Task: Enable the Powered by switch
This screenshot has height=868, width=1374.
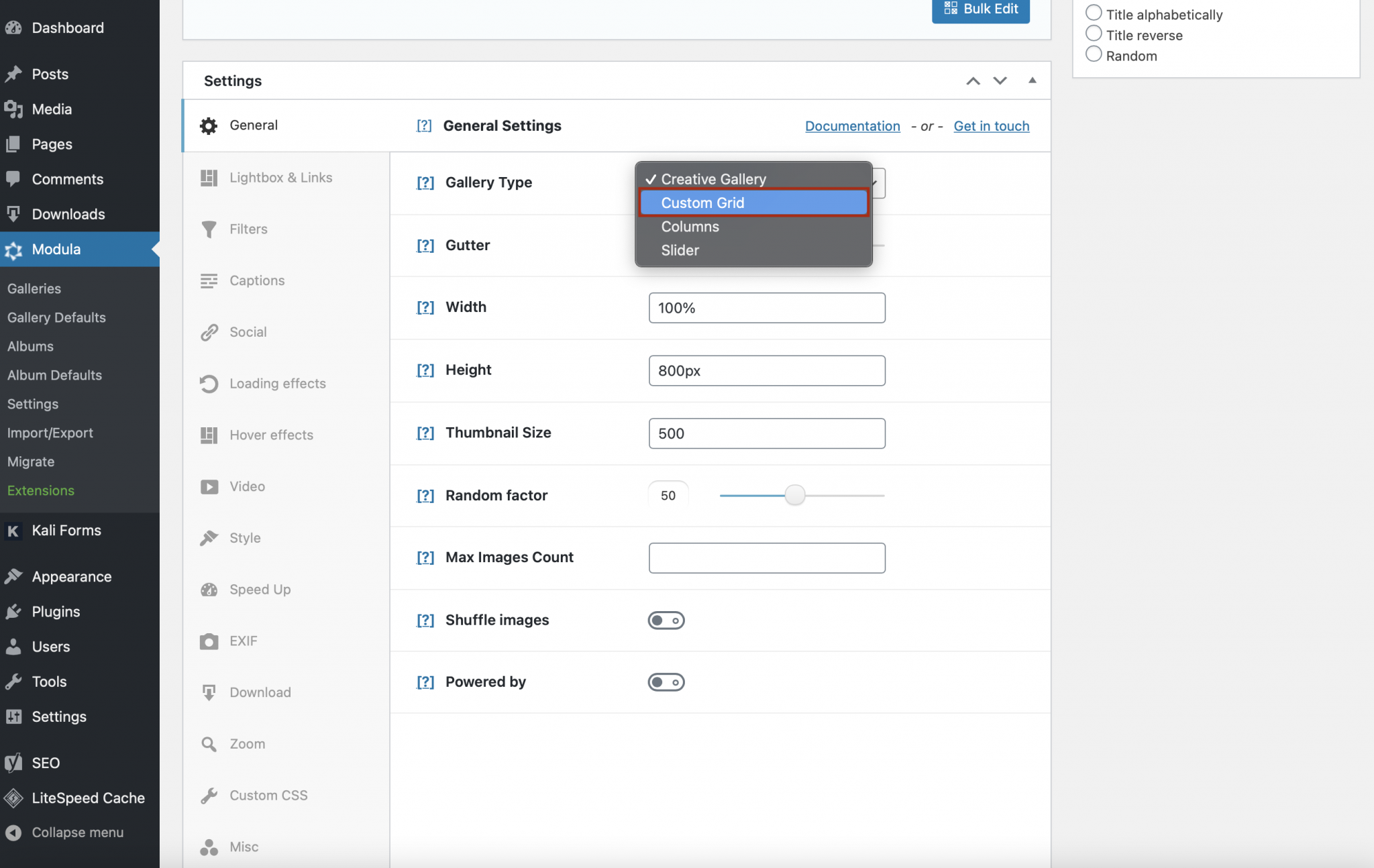Action: tap(666, 682)
